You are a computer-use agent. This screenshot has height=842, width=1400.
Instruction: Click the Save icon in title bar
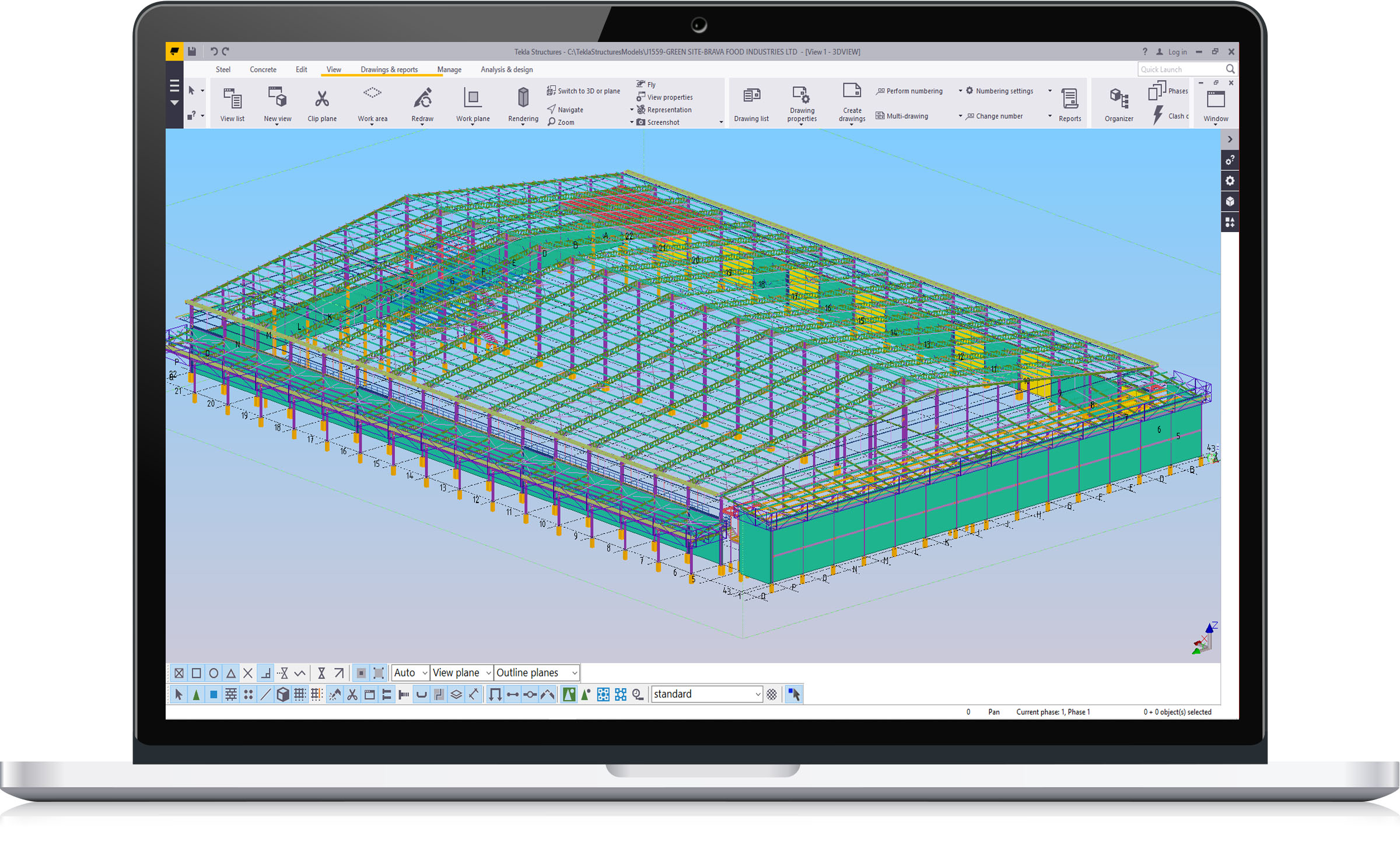[x=192, y=51]
